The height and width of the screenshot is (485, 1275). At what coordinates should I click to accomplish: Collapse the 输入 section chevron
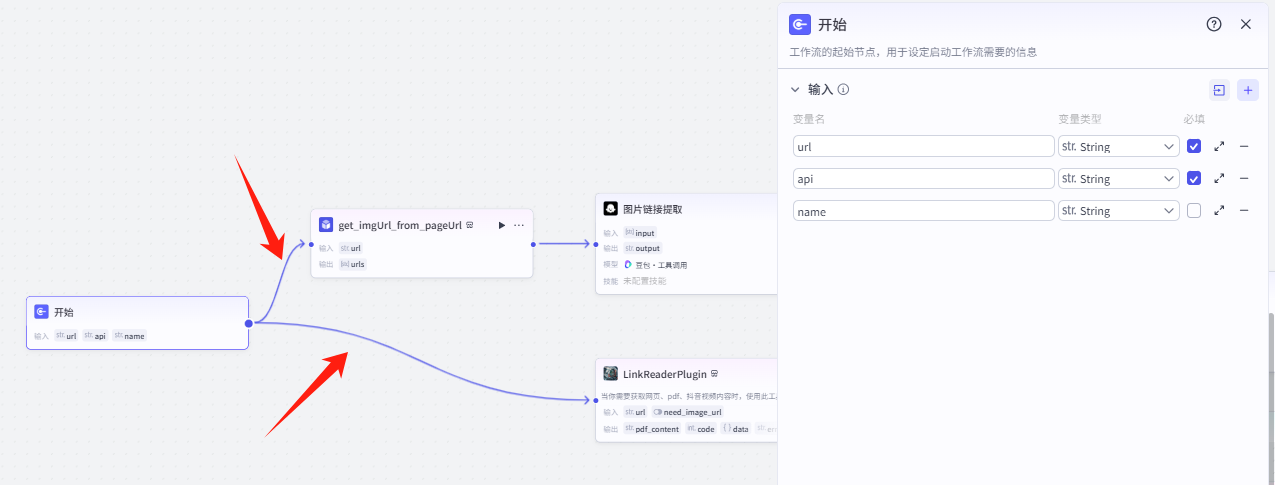point(796,90)
